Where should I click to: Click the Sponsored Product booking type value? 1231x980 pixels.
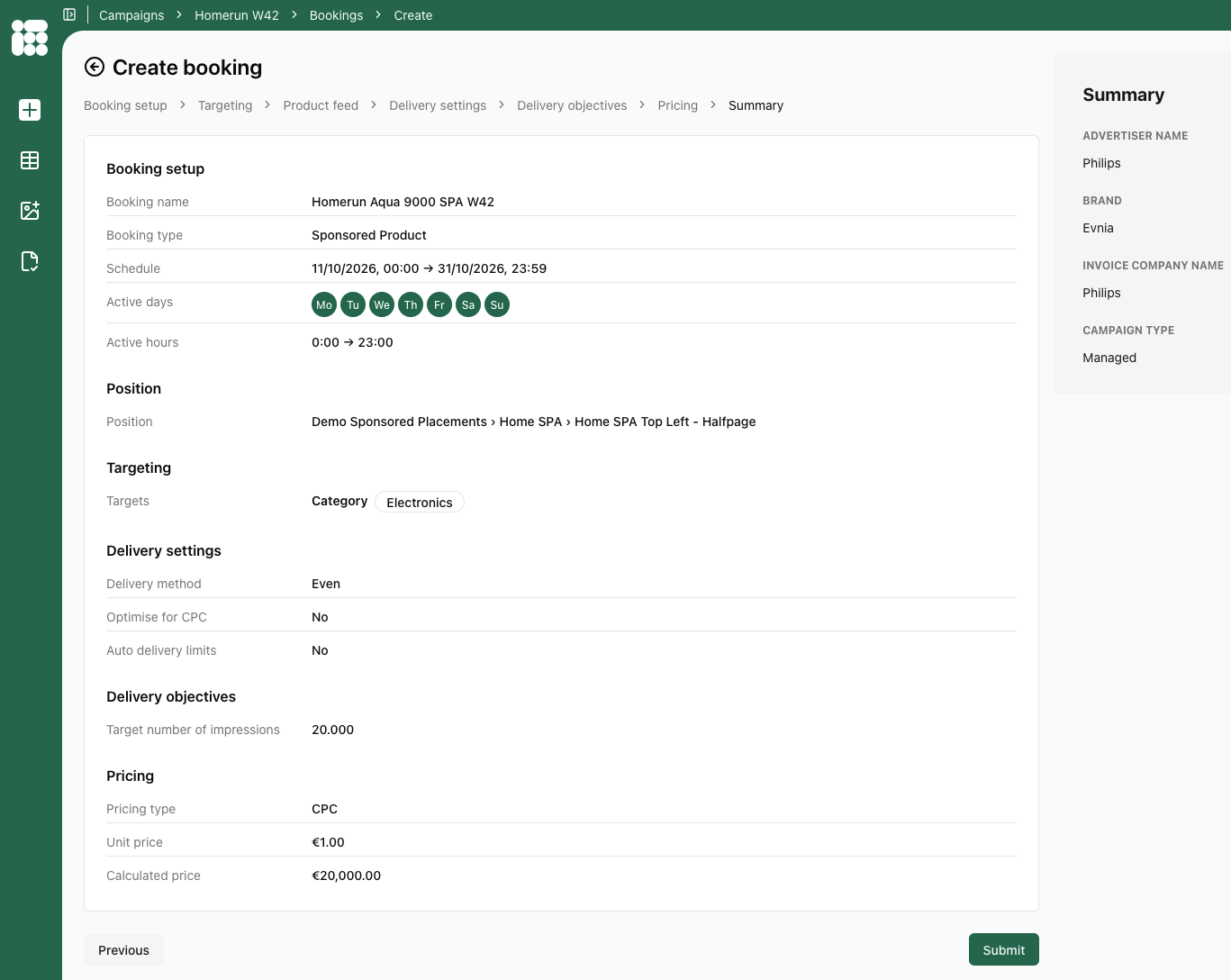369,235
